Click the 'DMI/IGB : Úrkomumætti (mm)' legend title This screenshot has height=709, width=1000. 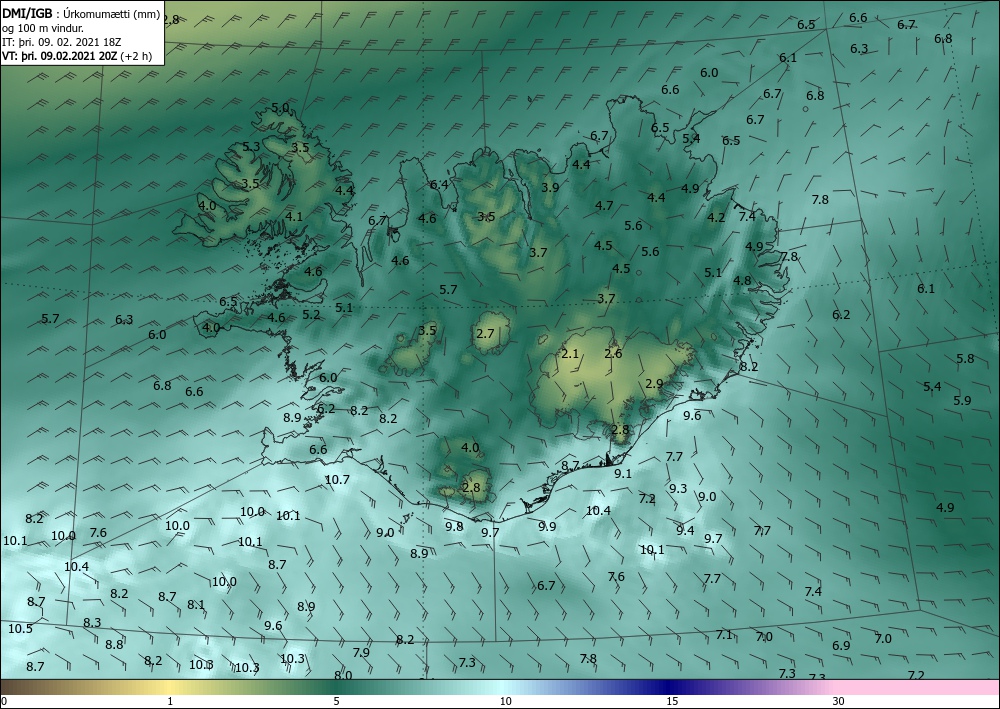[81, 14]
